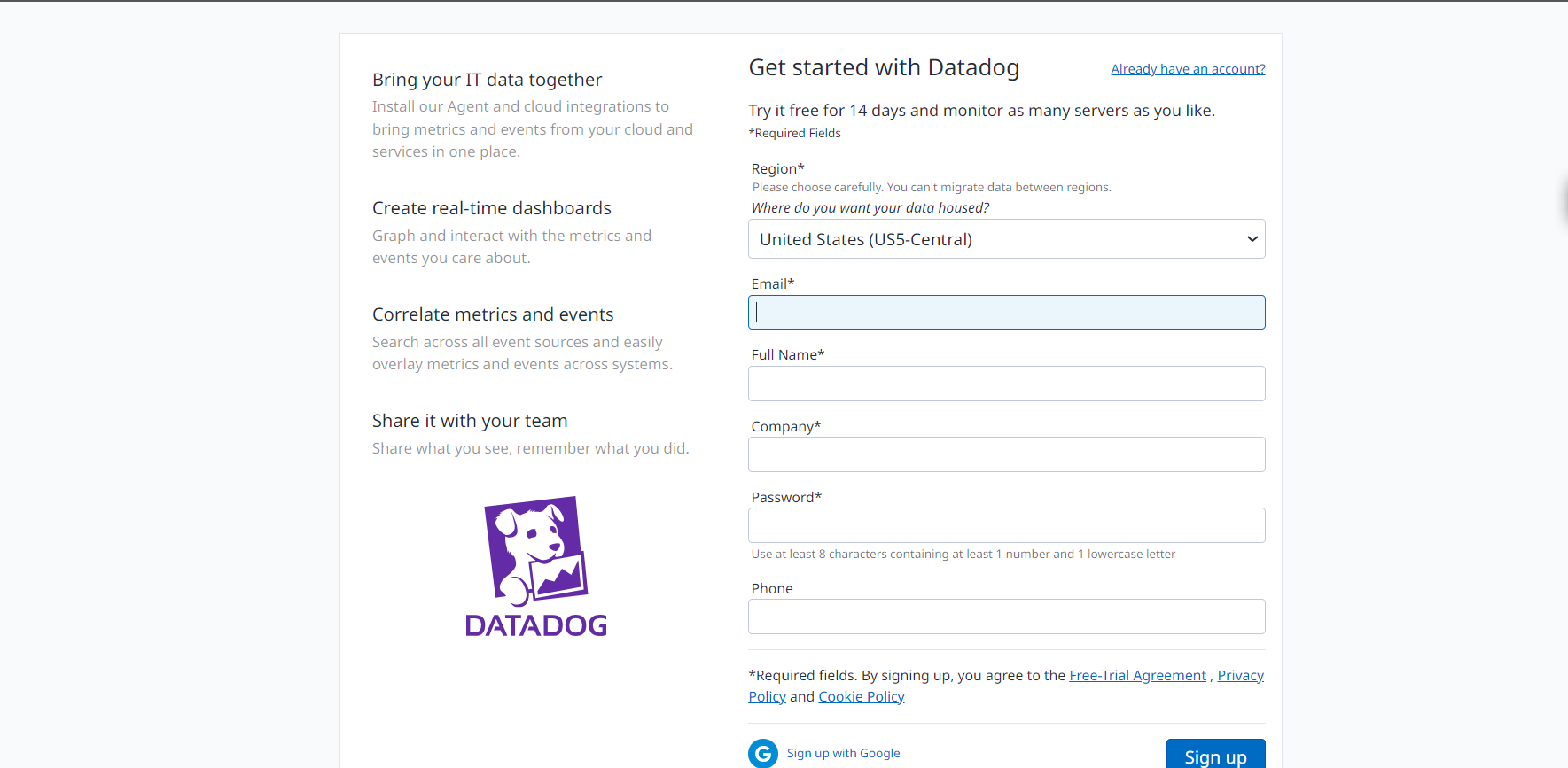Click 'Correlate metrics and events' heading

click(493, 314)
